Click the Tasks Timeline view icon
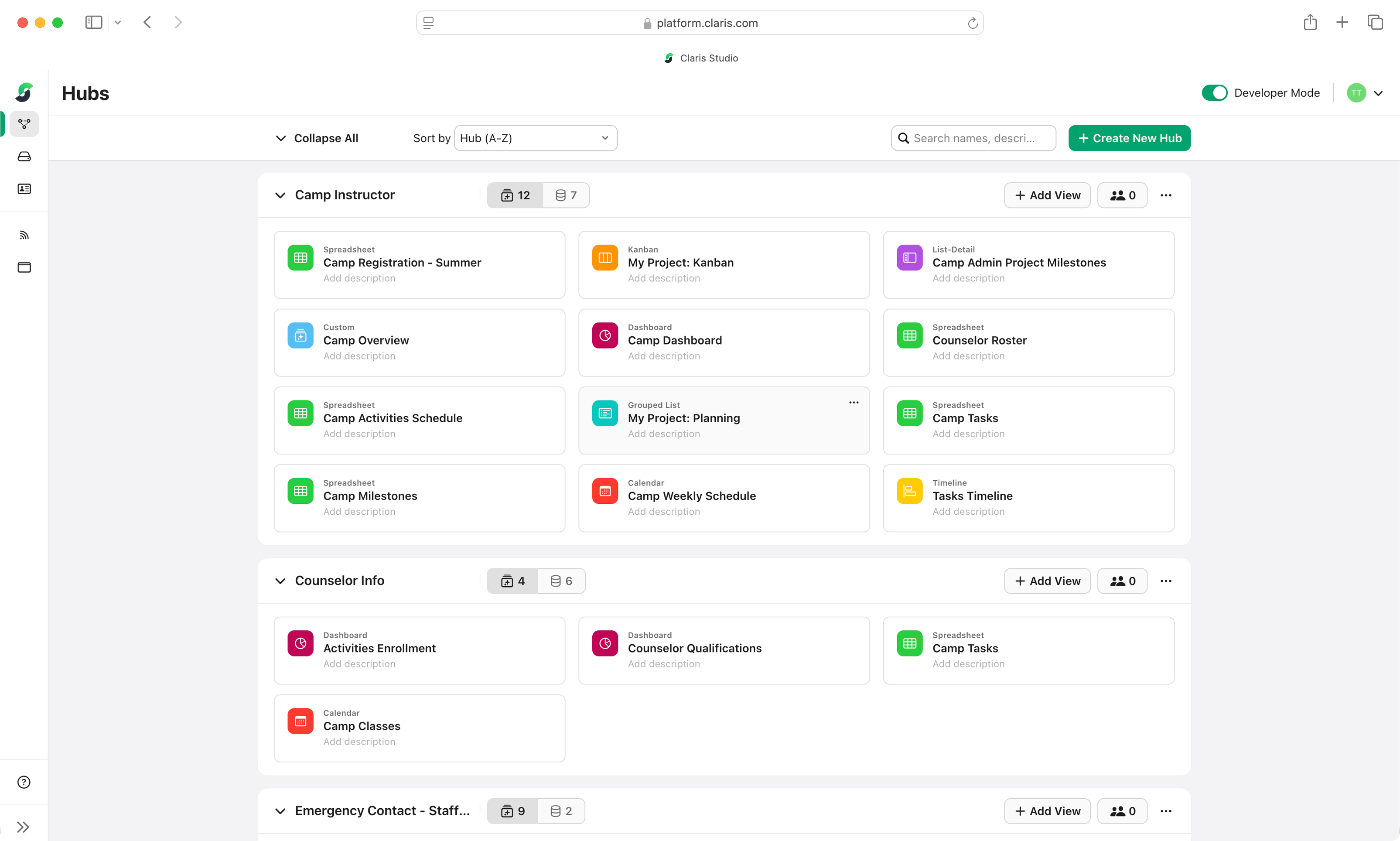Image resolution: width=1400 pixels, height=841 pixels. coord(909,491)
